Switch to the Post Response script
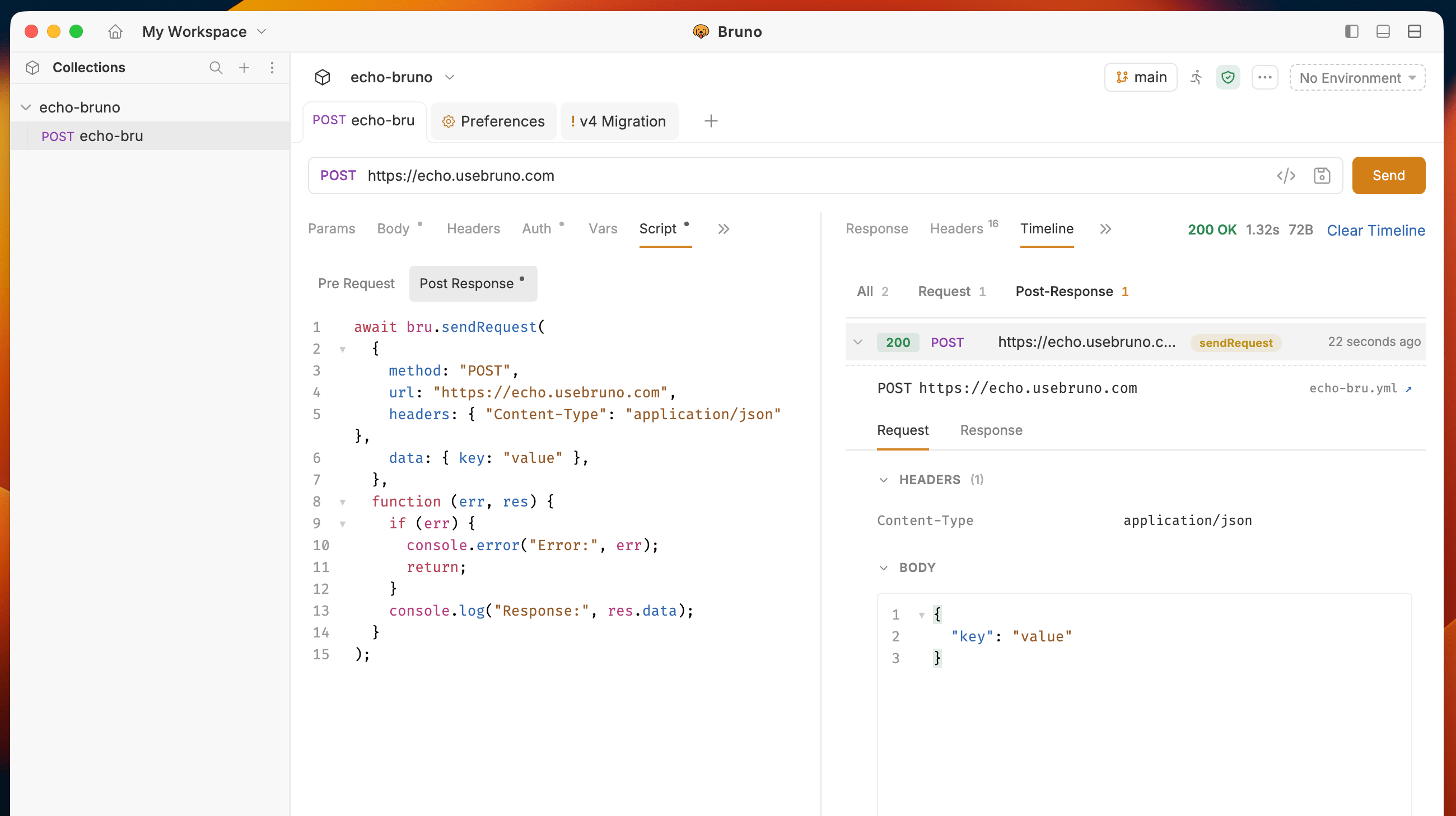This screenshot has width=1456, height=816. click(473, 284)
